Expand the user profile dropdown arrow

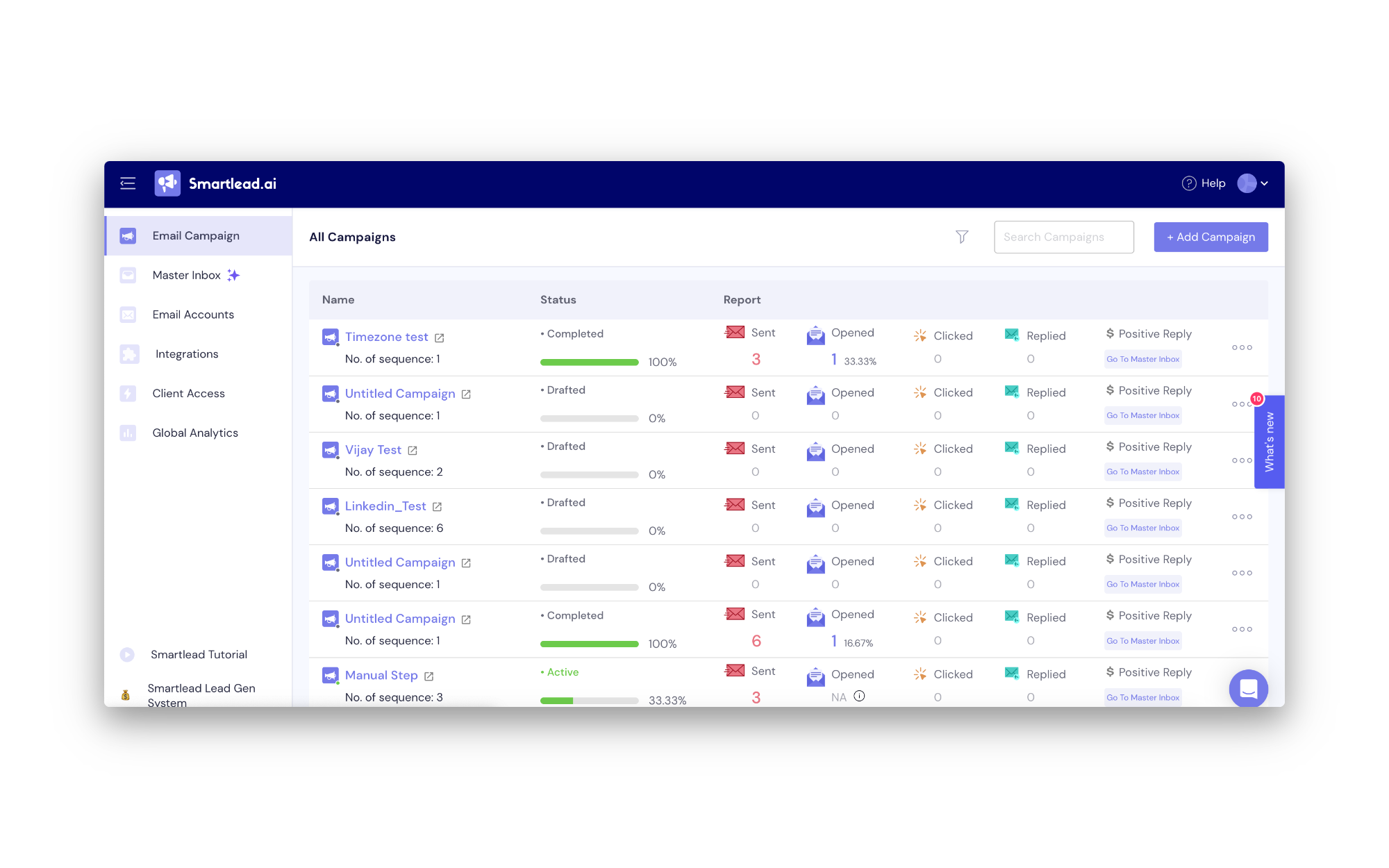(1265, 183)
